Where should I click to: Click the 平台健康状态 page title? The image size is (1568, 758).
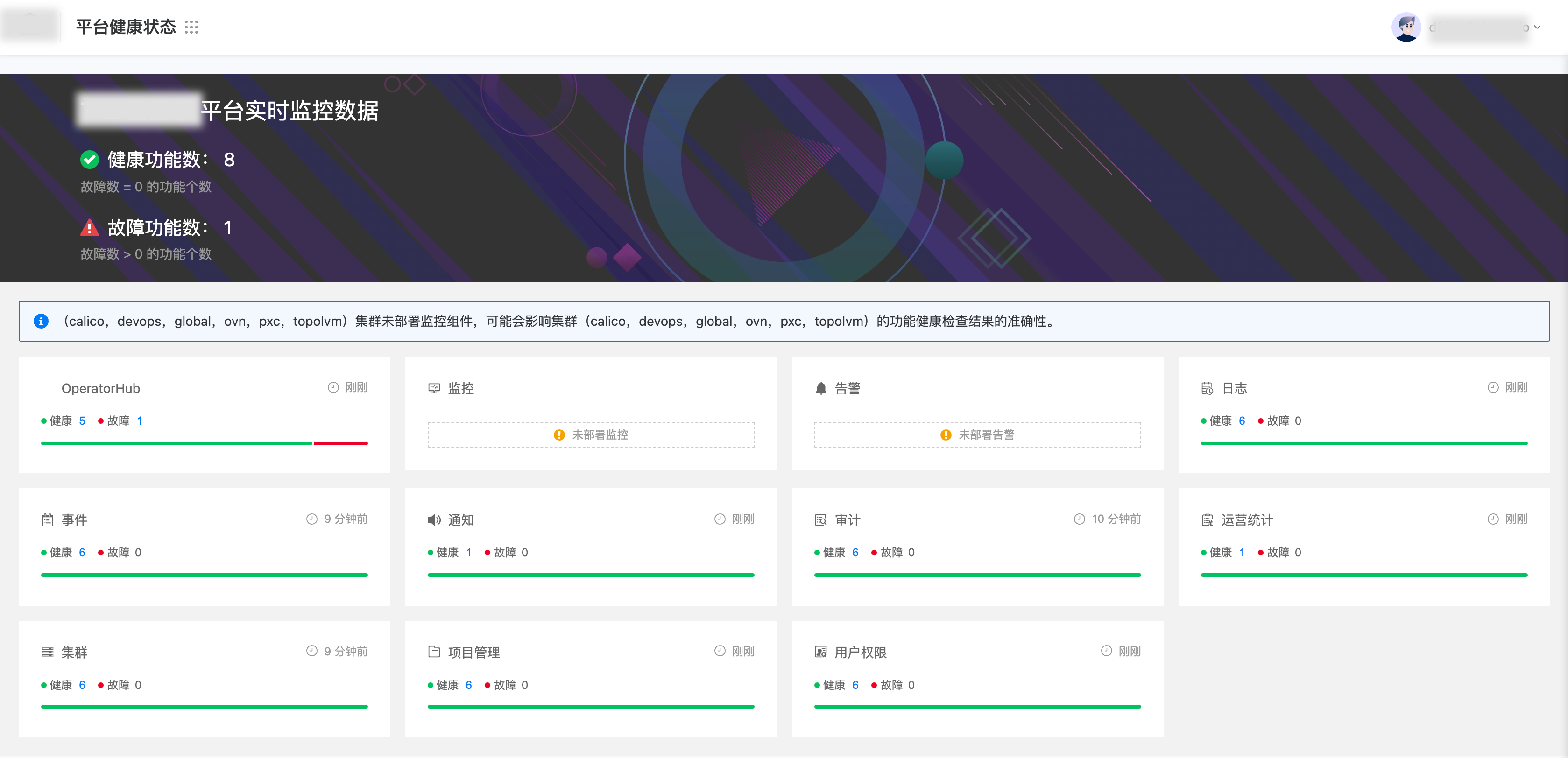pyautogui.click(x=126, y=27)
